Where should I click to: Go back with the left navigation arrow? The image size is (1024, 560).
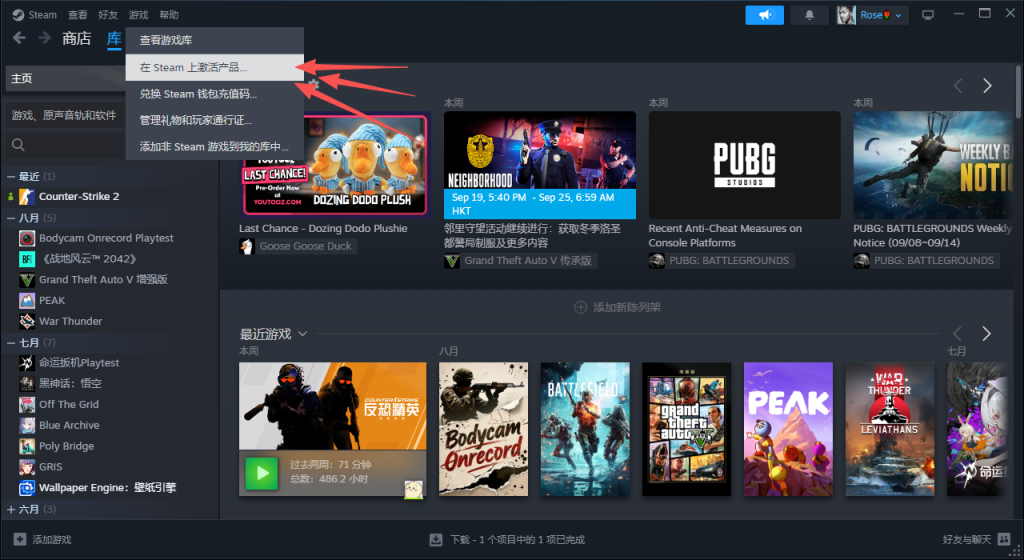pyautogui.click(x=19, y=39)
